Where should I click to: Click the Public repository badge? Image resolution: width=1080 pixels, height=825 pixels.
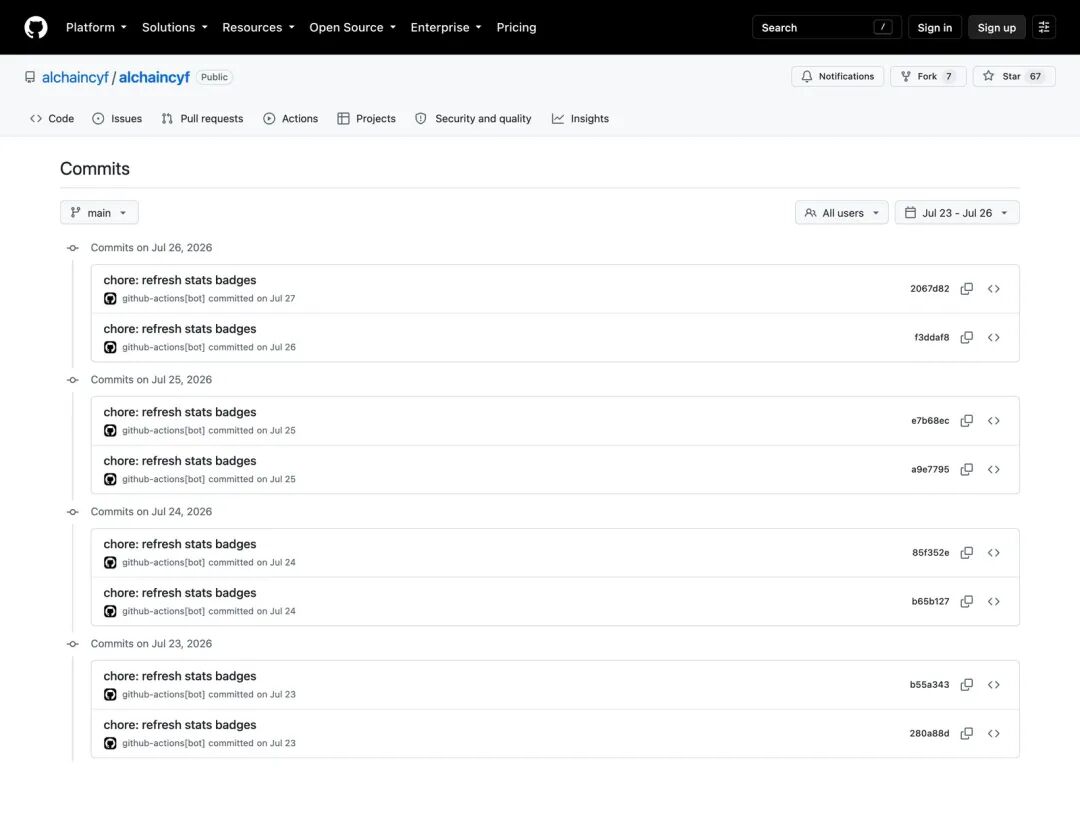coord(214,77)
